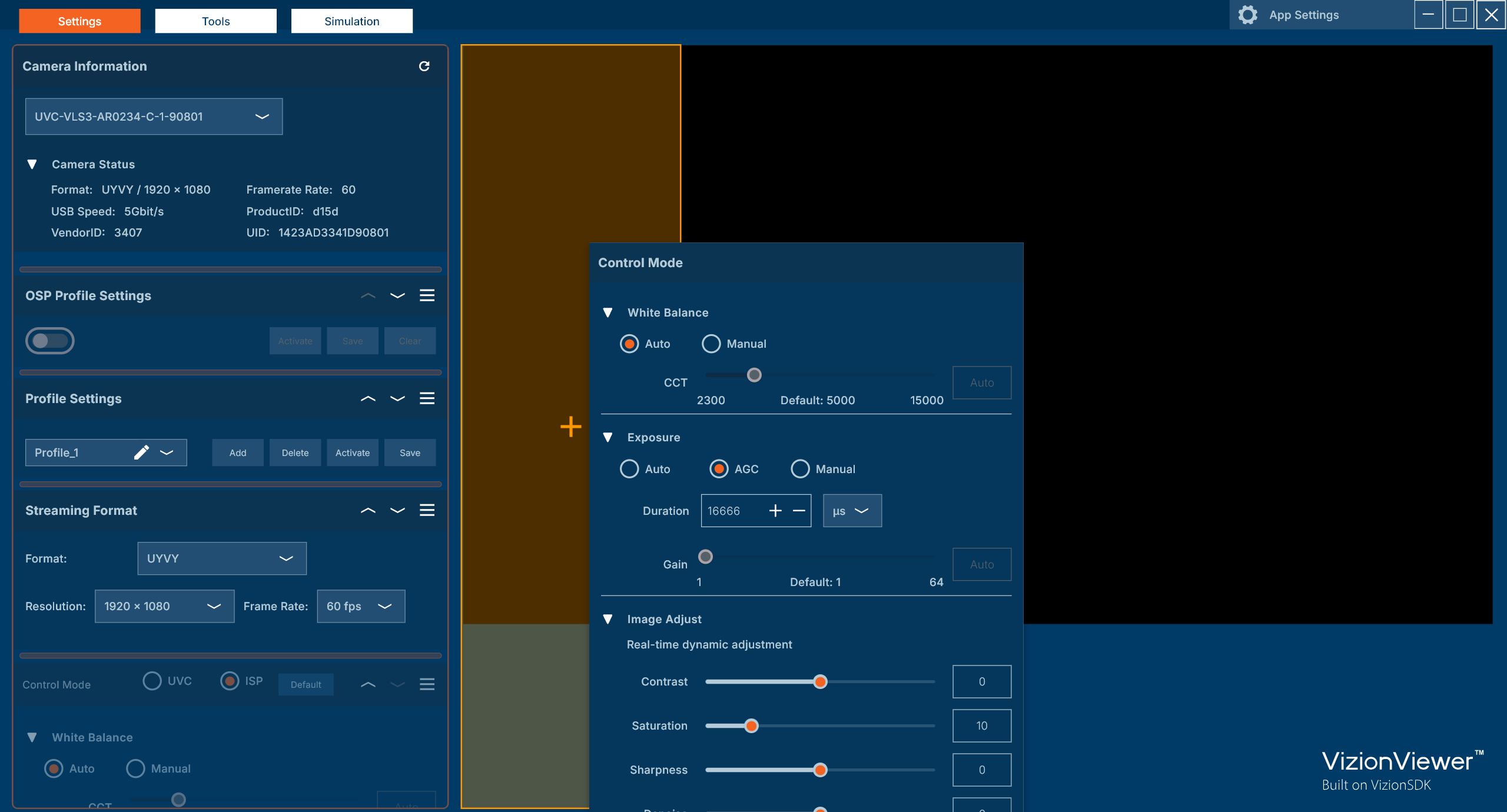Open the OSP Profile Settings hamburger menu
The height and width of the screenshot is (812, 1507).
coord(427,295)
